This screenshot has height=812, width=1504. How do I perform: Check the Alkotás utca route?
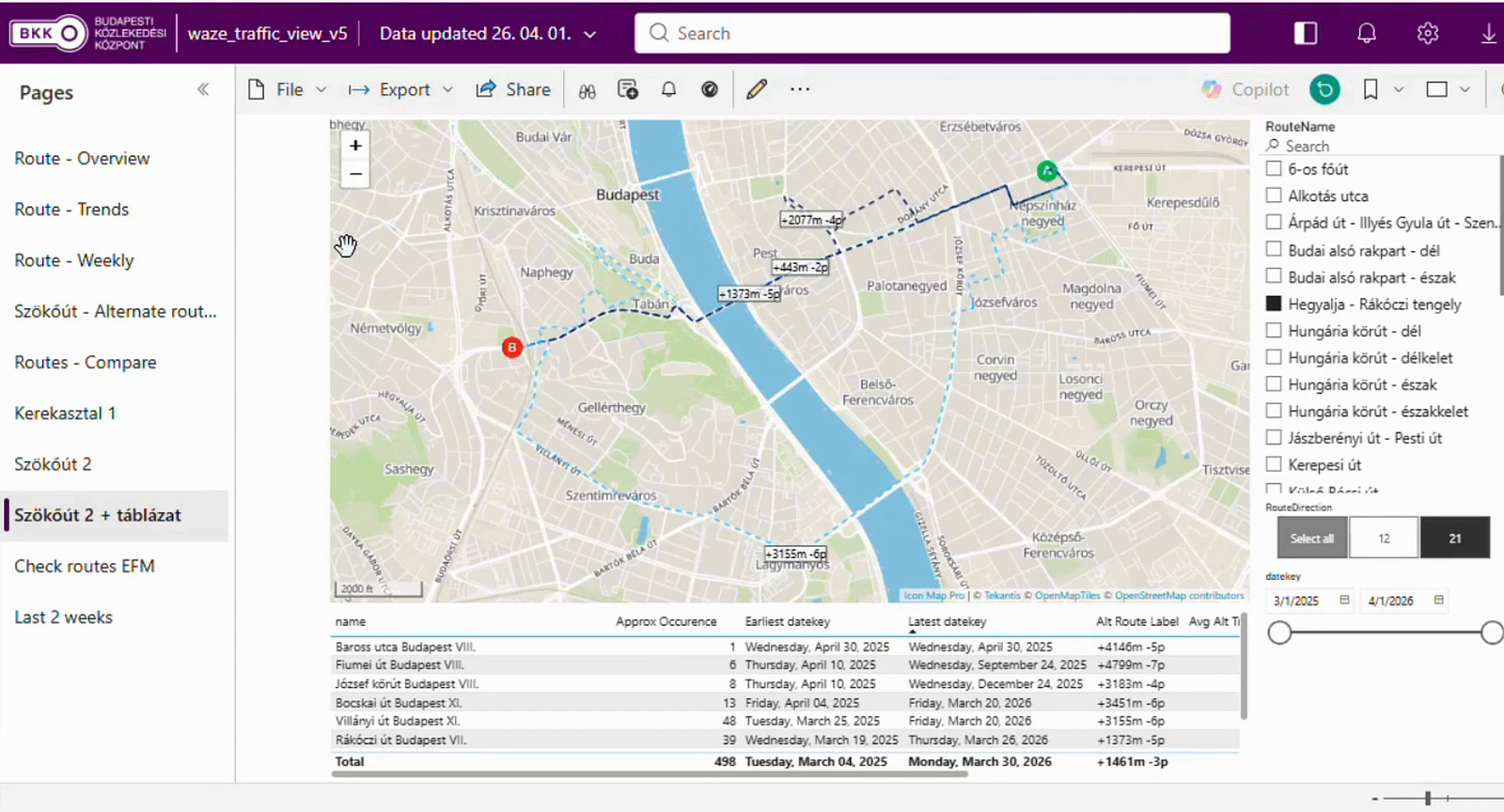pyautogui.click(x=1274, y=195)
